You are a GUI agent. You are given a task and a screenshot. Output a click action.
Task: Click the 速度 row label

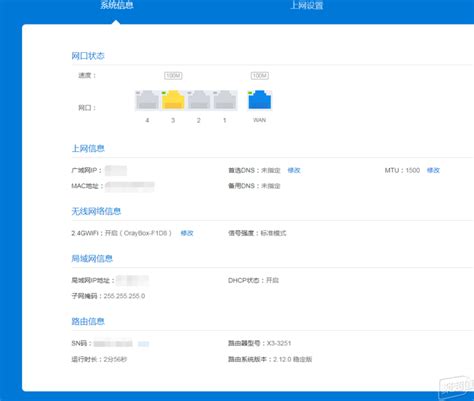[x=87, y=76]
